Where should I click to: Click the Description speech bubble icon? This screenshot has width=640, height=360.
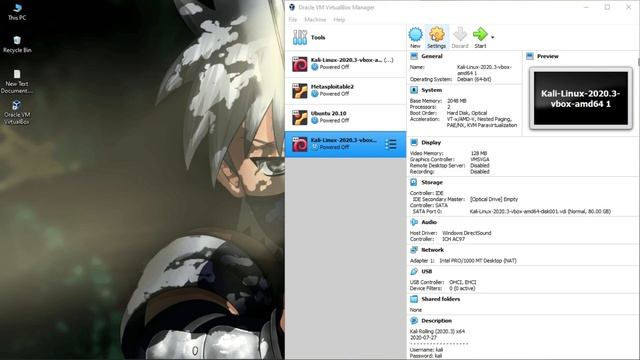(414, 321)
